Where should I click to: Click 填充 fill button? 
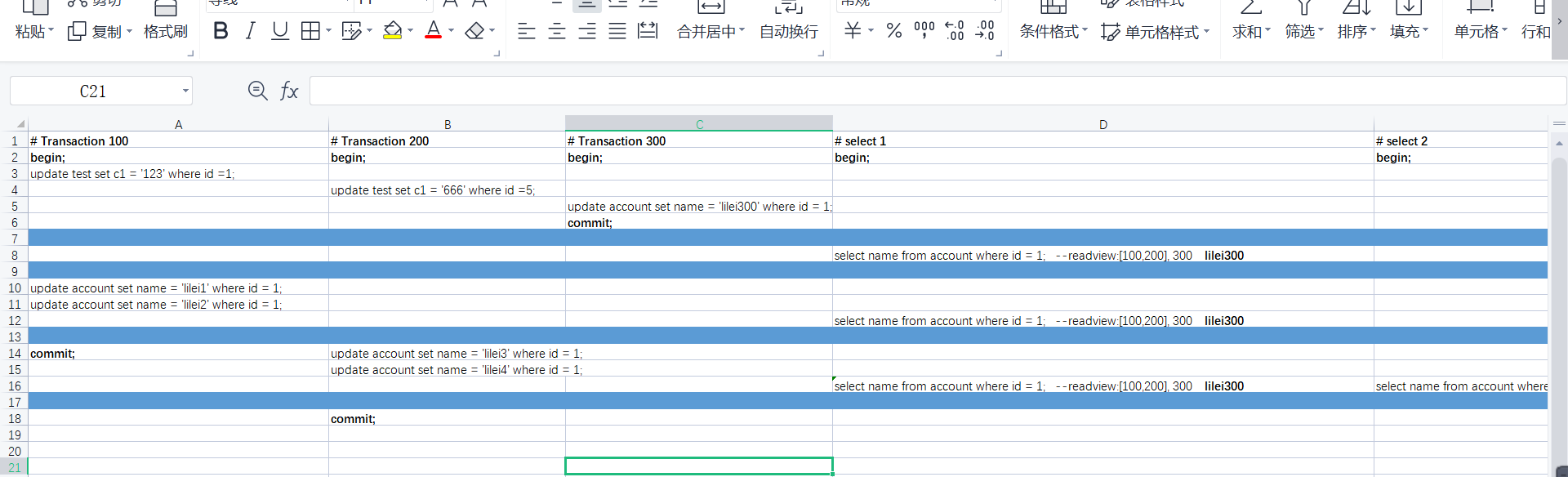[1408, 32]
